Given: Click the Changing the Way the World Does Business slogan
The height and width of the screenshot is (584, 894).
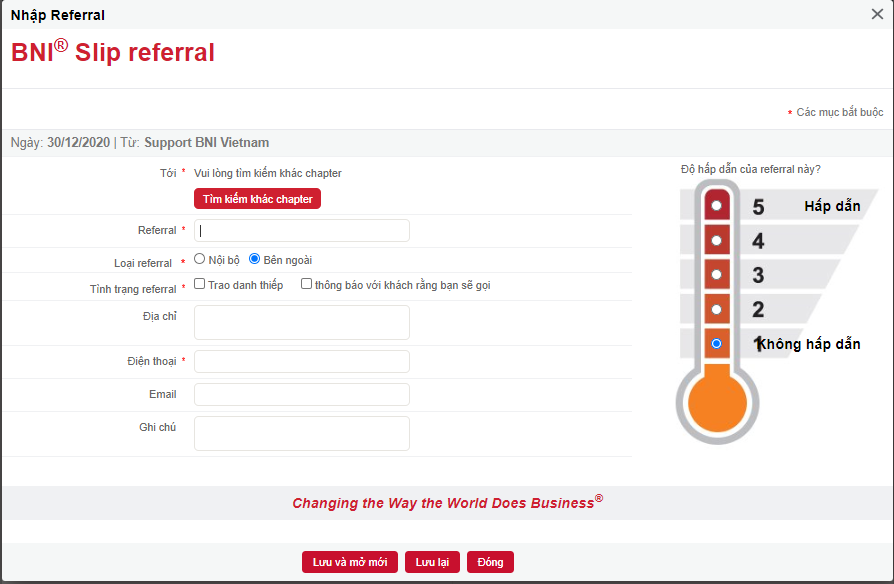Looking at the screenshot, I should click(448, 502).
